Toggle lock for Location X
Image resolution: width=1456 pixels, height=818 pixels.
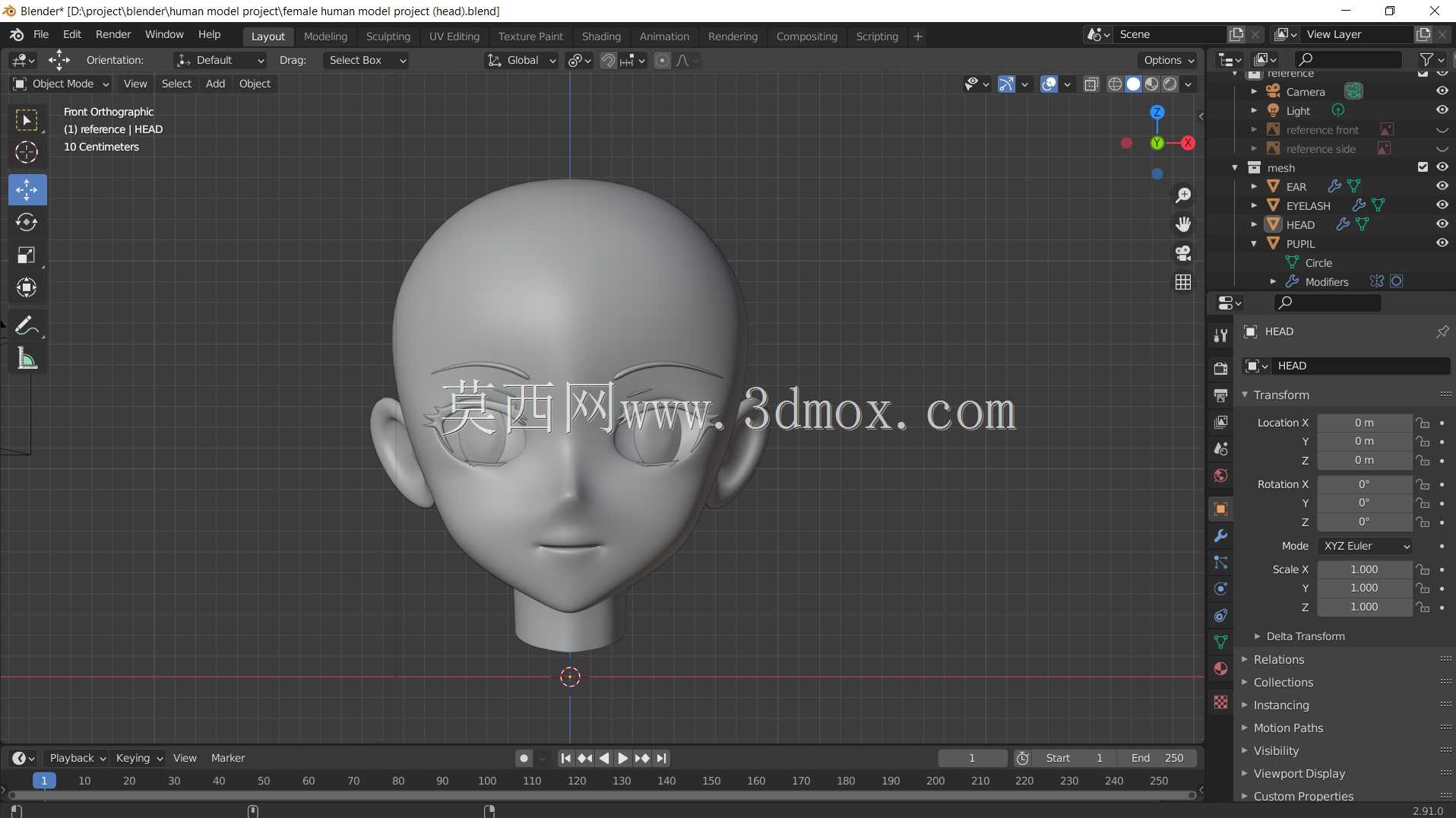pos(1423,423)
